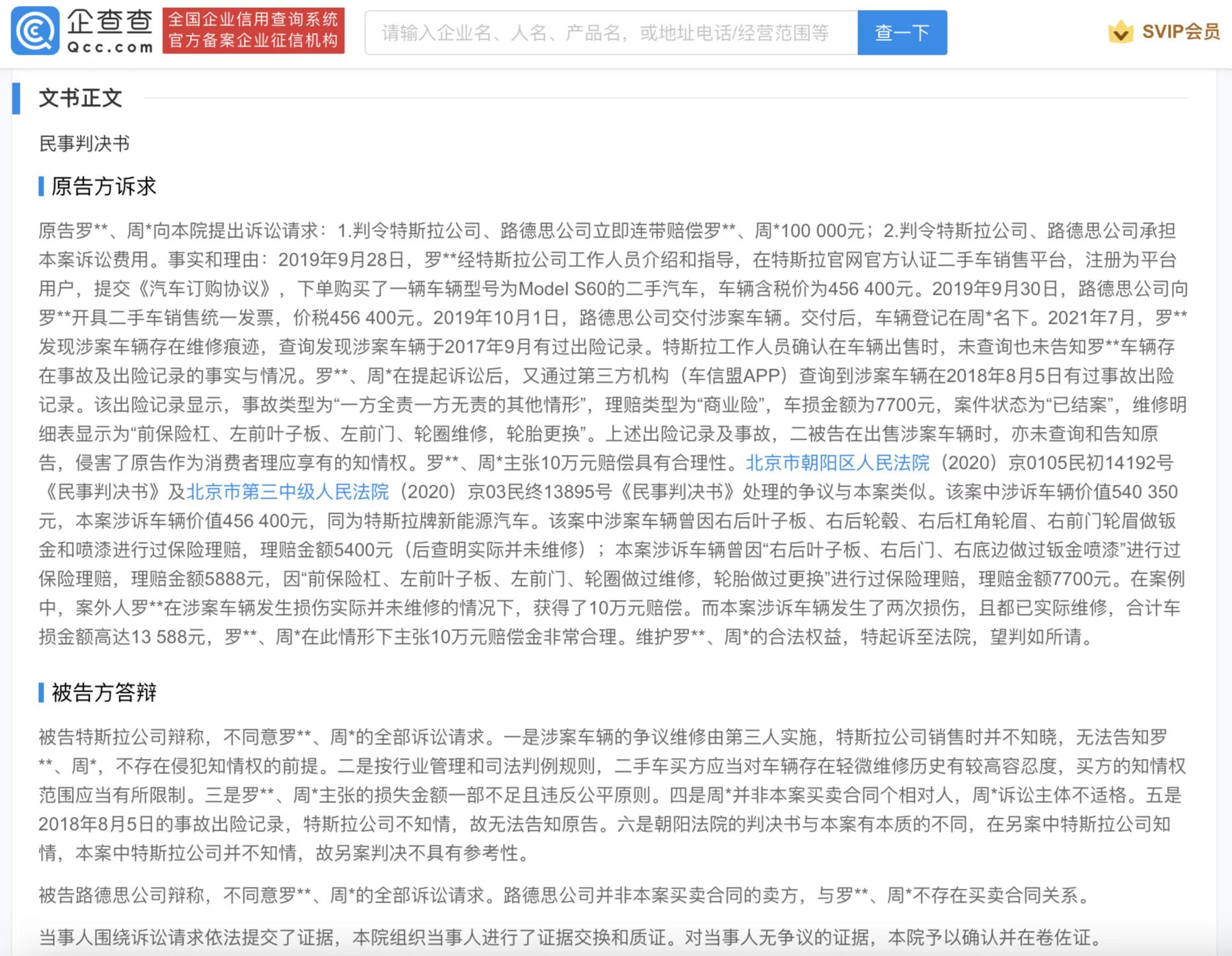
Task: Click the 民事判决书 title text
Action: pos(84,143)
